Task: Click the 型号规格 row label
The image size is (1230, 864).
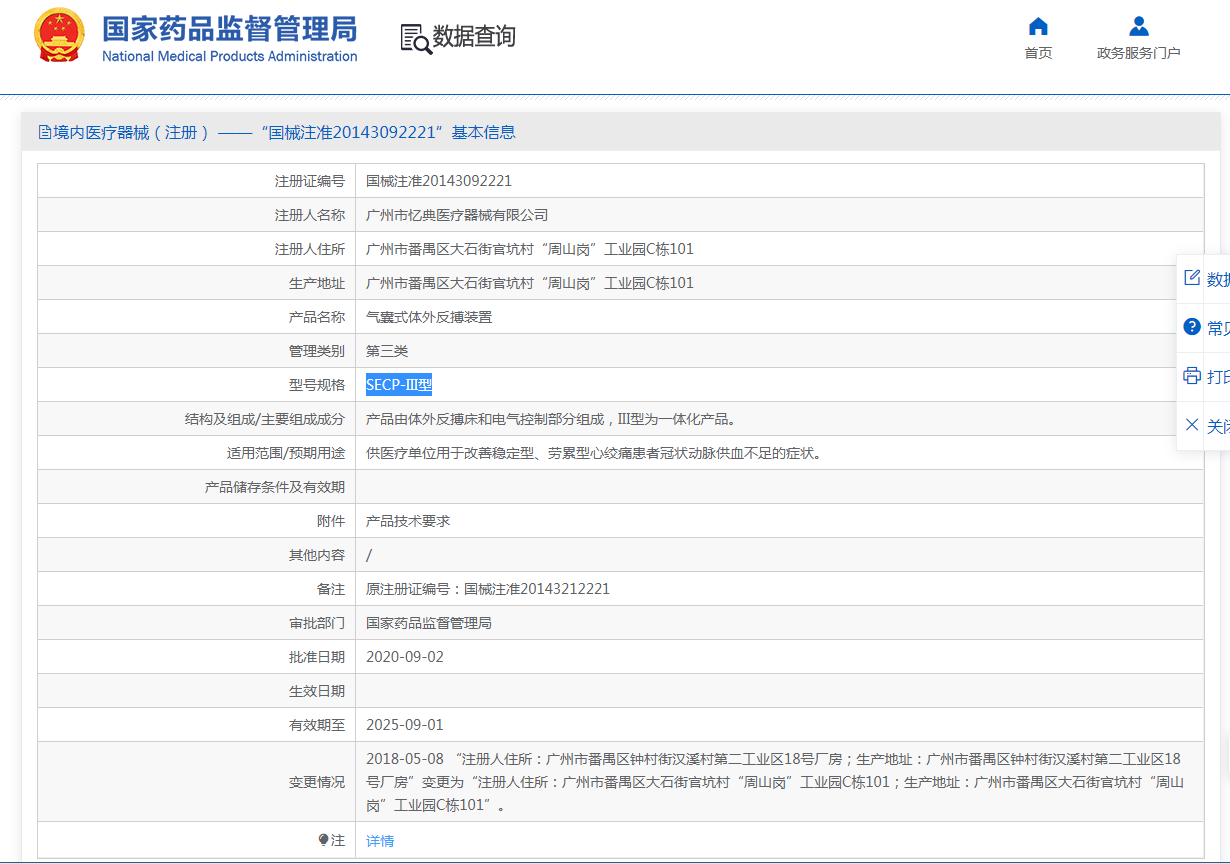Action: (317, 385)
